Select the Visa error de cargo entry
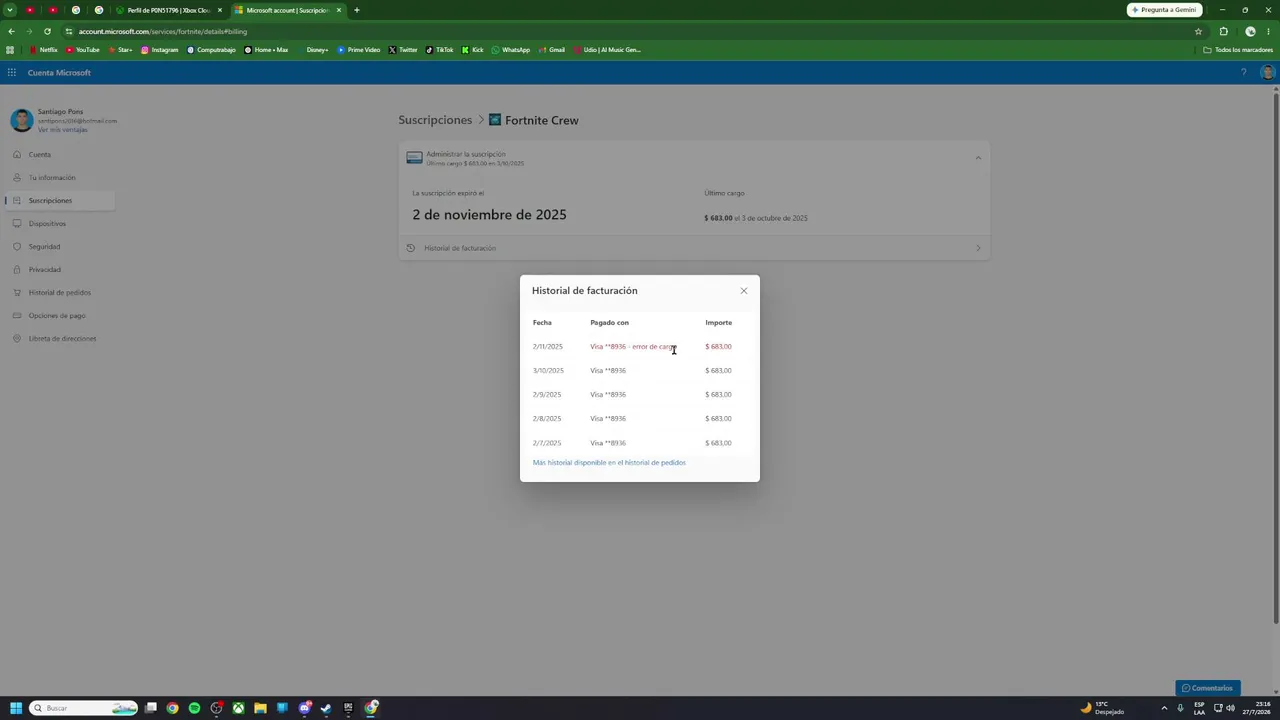The image size is (1280, 720). tap(632, 347)
